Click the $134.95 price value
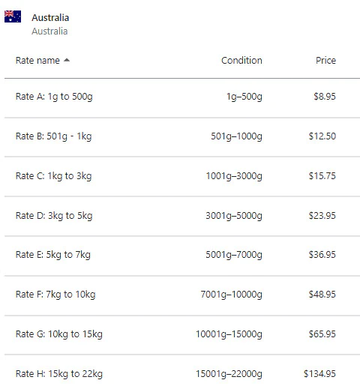This screenshot has height=392, width=360. pyautogui.click(x=319, y=374)
